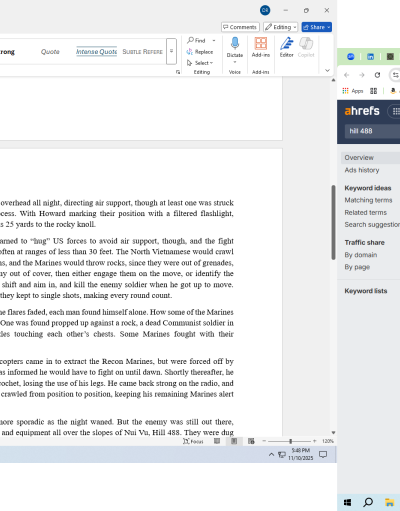400x511 pixels.
Task: Open the account profile avatar
Action: coord(265,10)
